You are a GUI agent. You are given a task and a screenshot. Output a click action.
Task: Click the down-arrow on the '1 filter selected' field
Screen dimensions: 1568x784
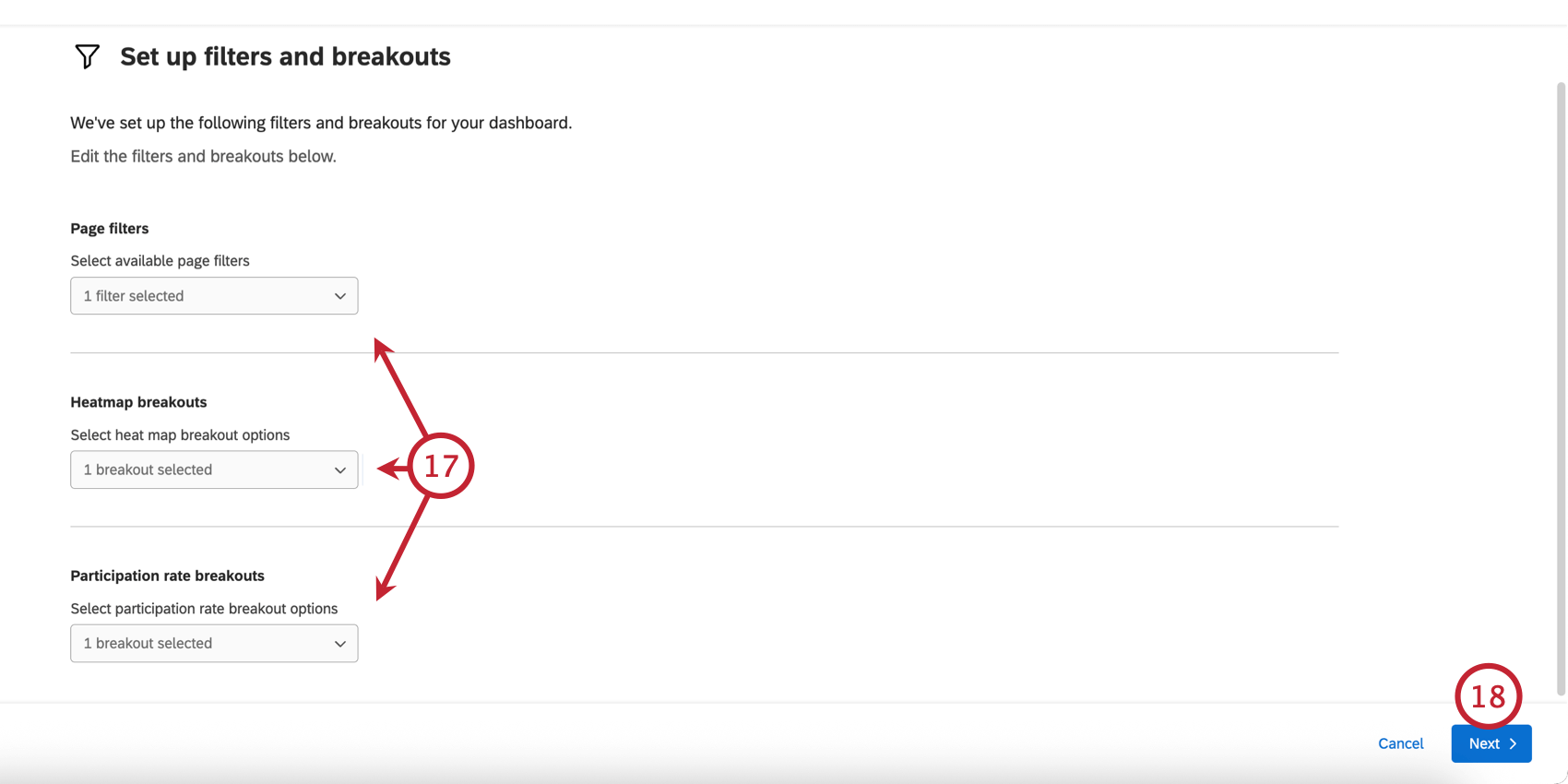click(x=340, y=295)
